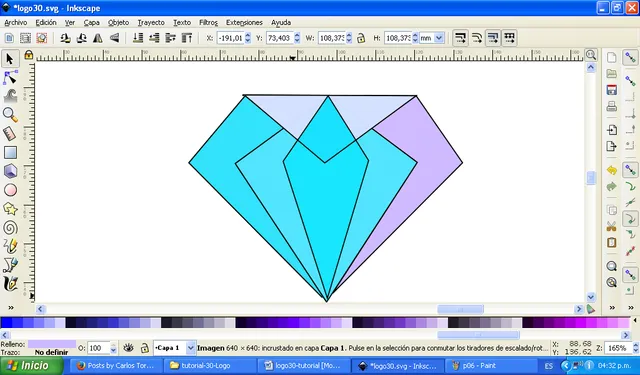The width and height of the screenshot is (640, 375).
Task: Toggle Capa 1 layer lock
Action: pos(144,348)
